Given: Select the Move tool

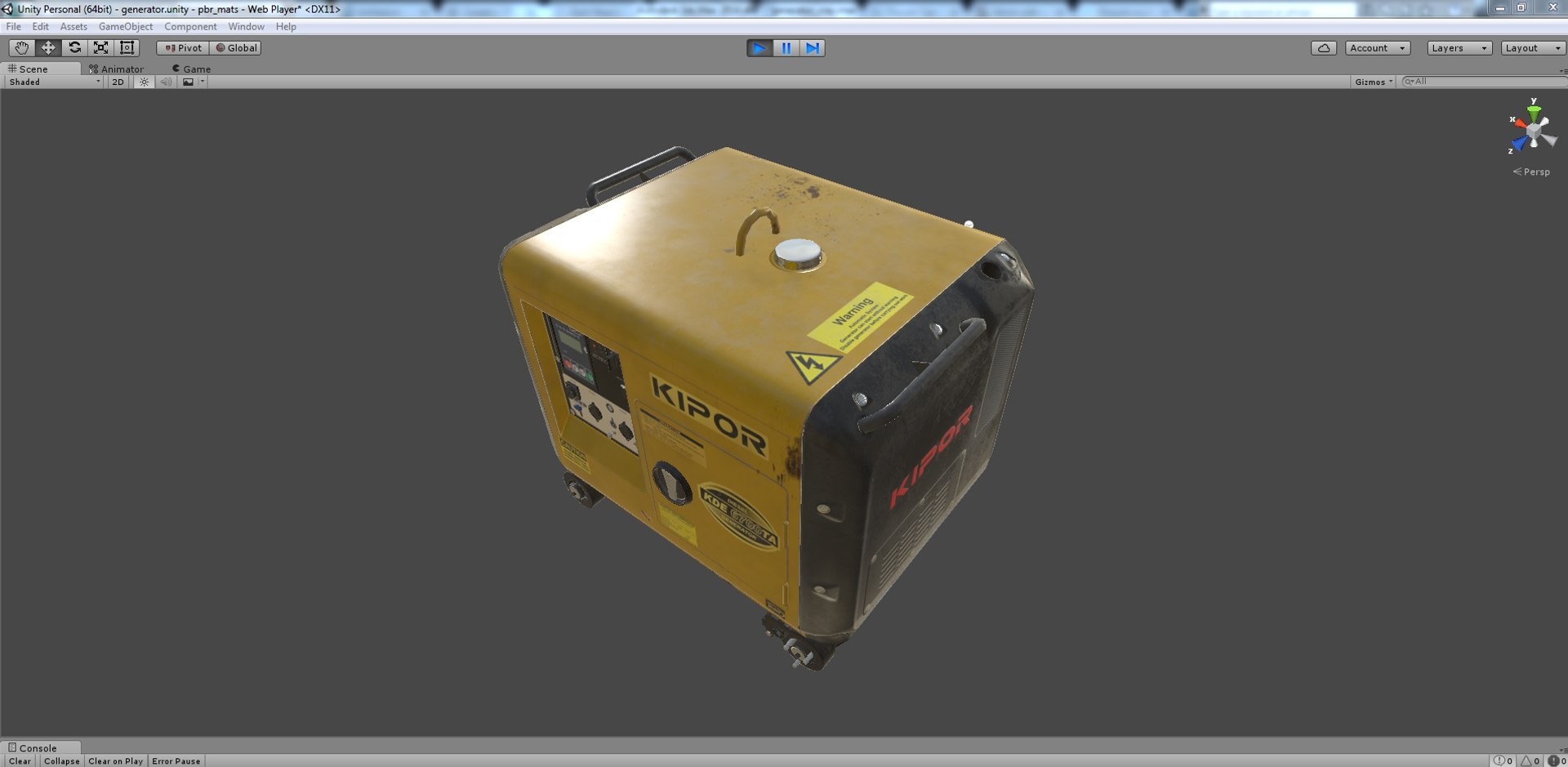Looking at the screenshot, I should tap(48, 48).
